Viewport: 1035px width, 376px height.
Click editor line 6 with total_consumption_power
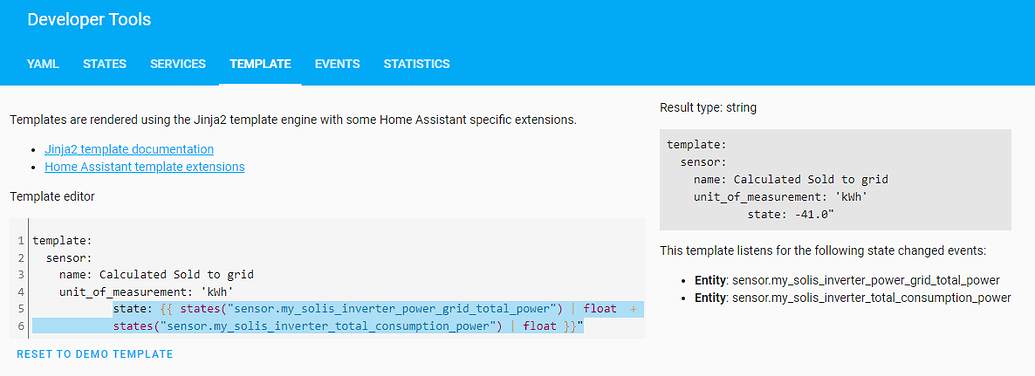308,325
